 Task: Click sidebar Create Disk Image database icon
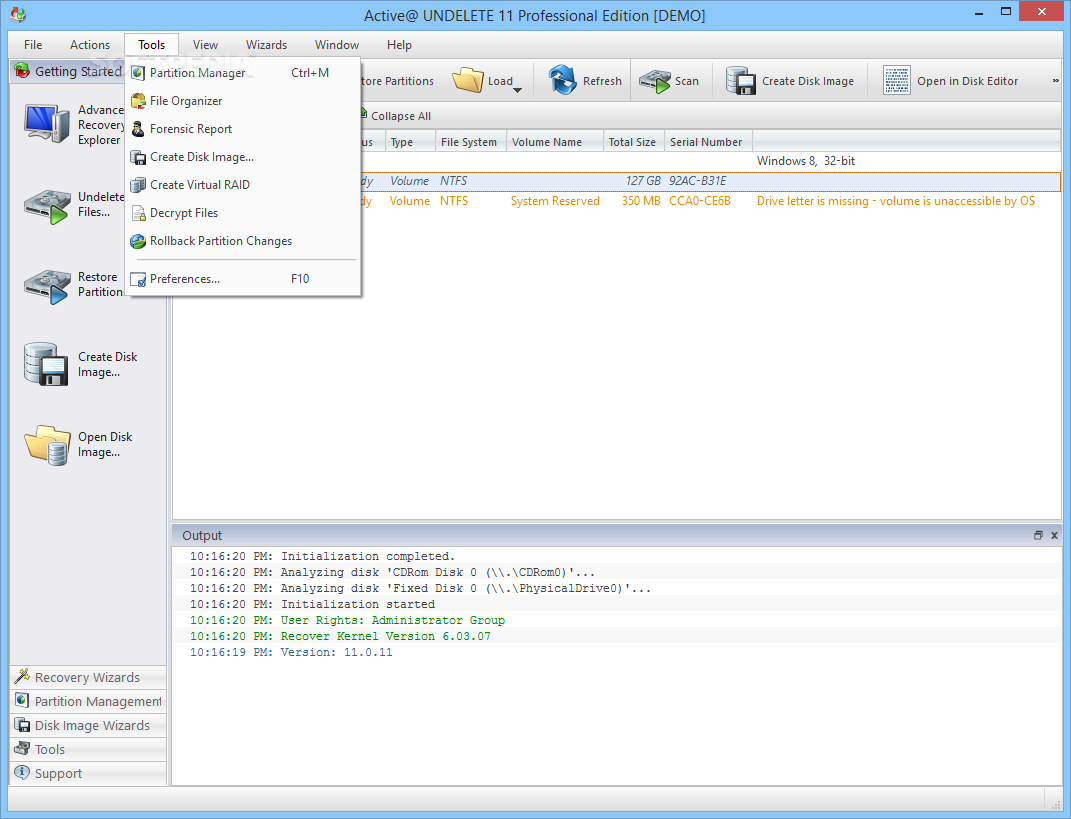pyautogui.click(x=46, y=364)
